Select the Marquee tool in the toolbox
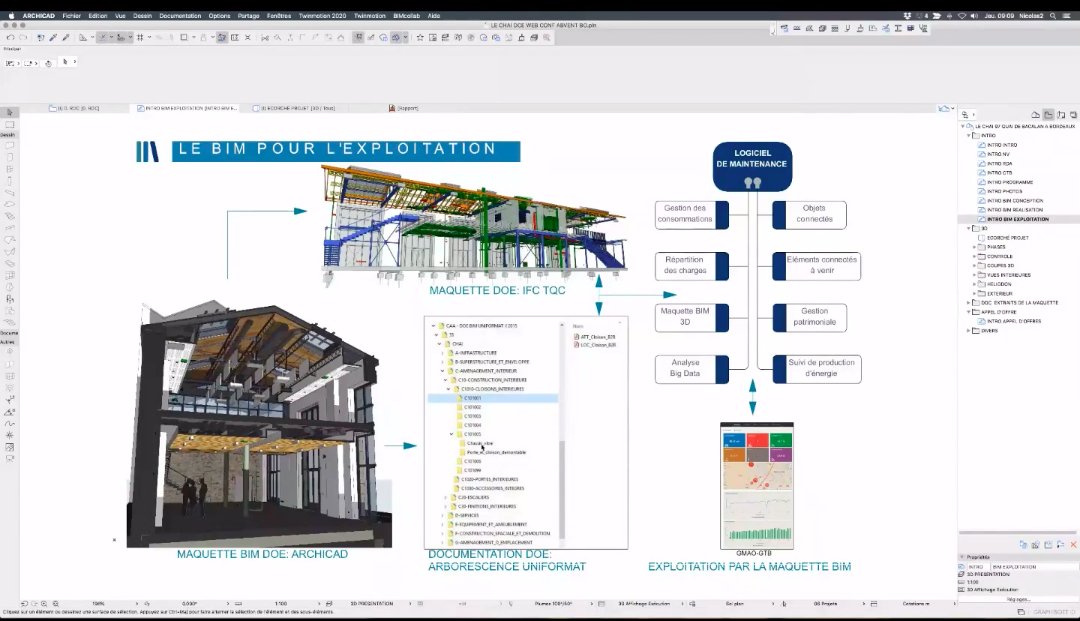The image size is (1080, 621). point(10,125)
